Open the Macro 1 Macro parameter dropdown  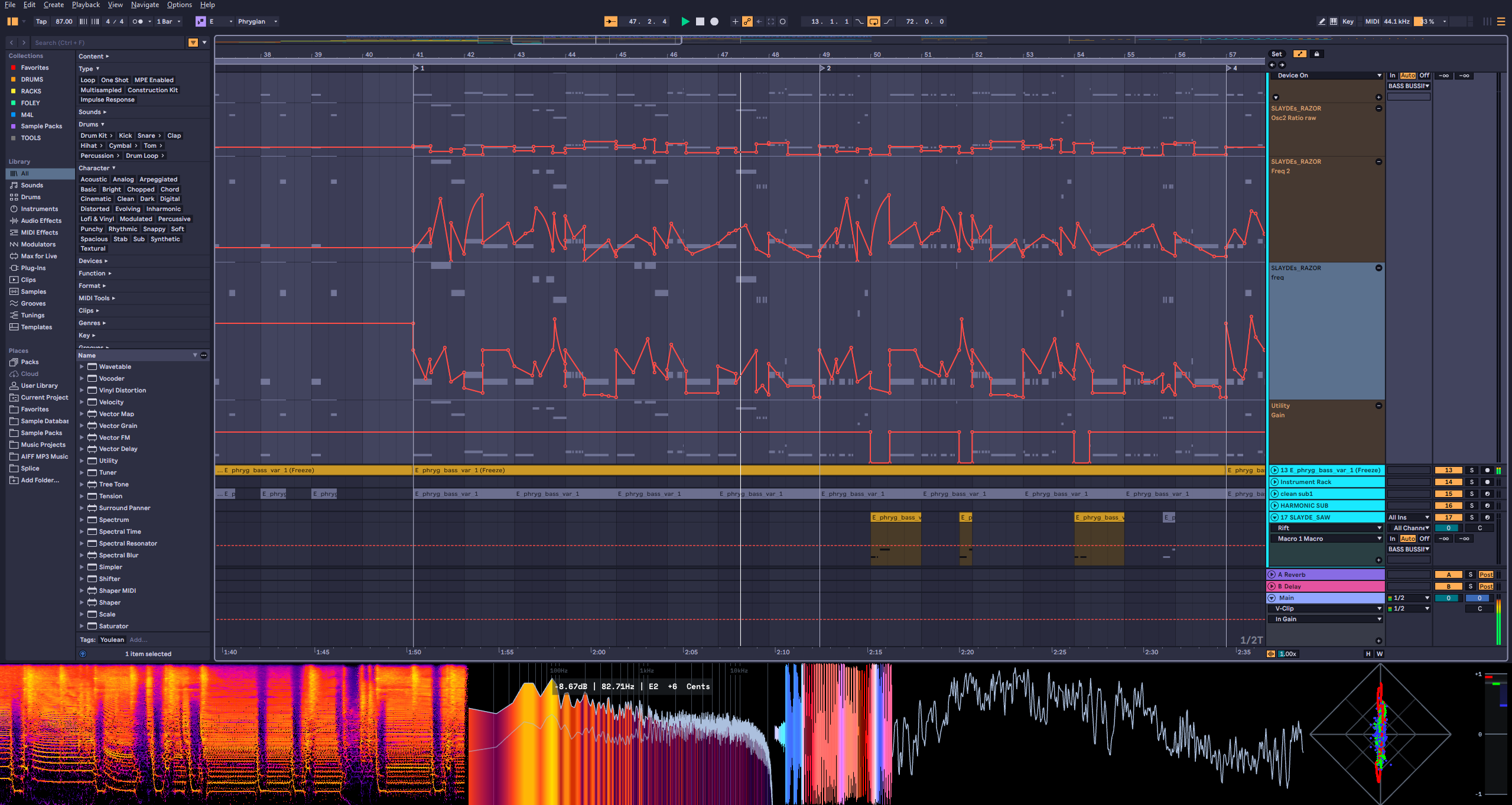[x=1326, y=538]
